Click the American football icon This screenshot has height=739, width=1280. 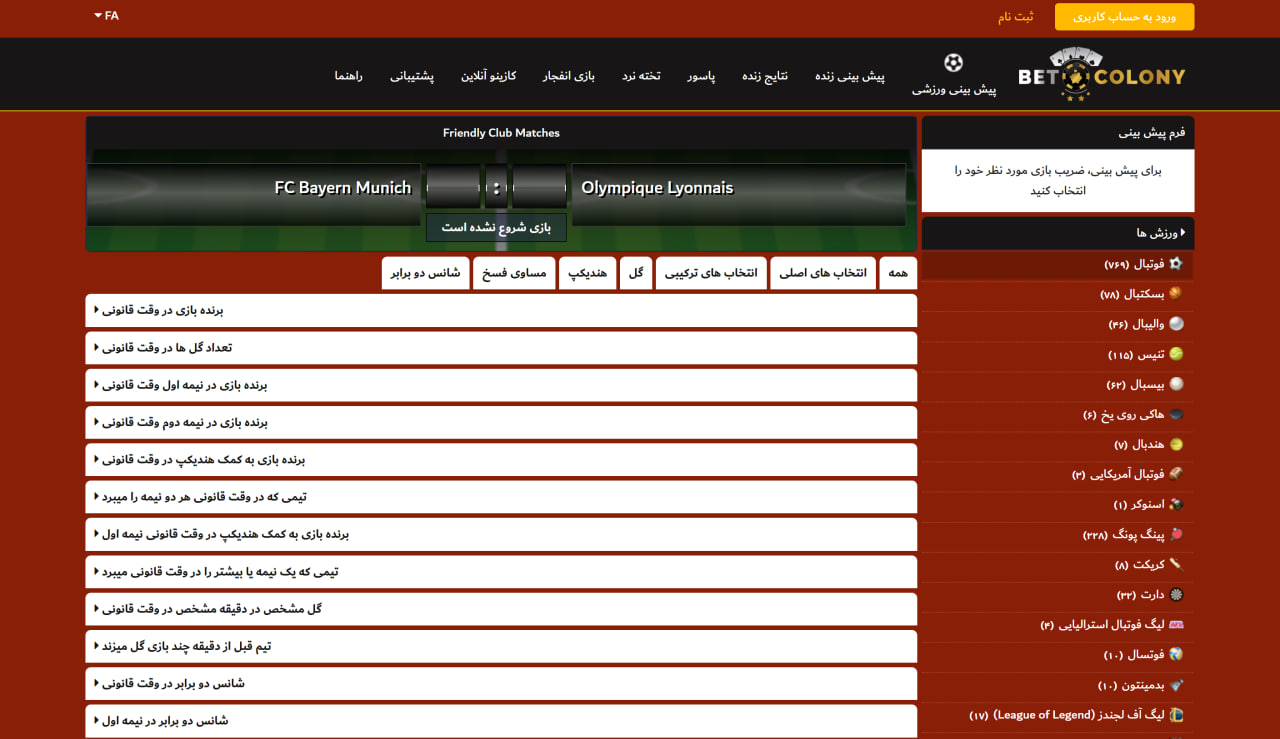[x=1176, y=474]
